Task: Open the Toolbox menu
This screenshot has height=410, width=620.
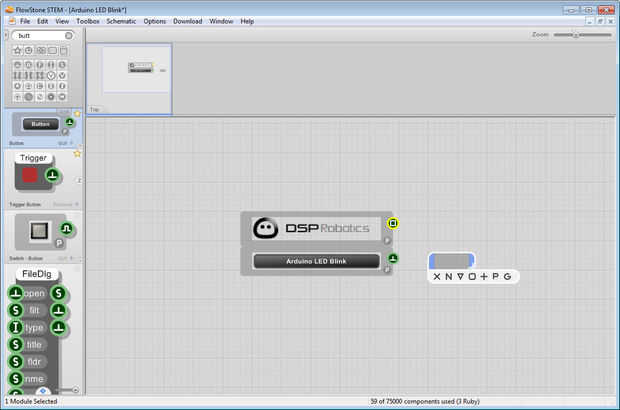Action: click(x=88, y=21)
